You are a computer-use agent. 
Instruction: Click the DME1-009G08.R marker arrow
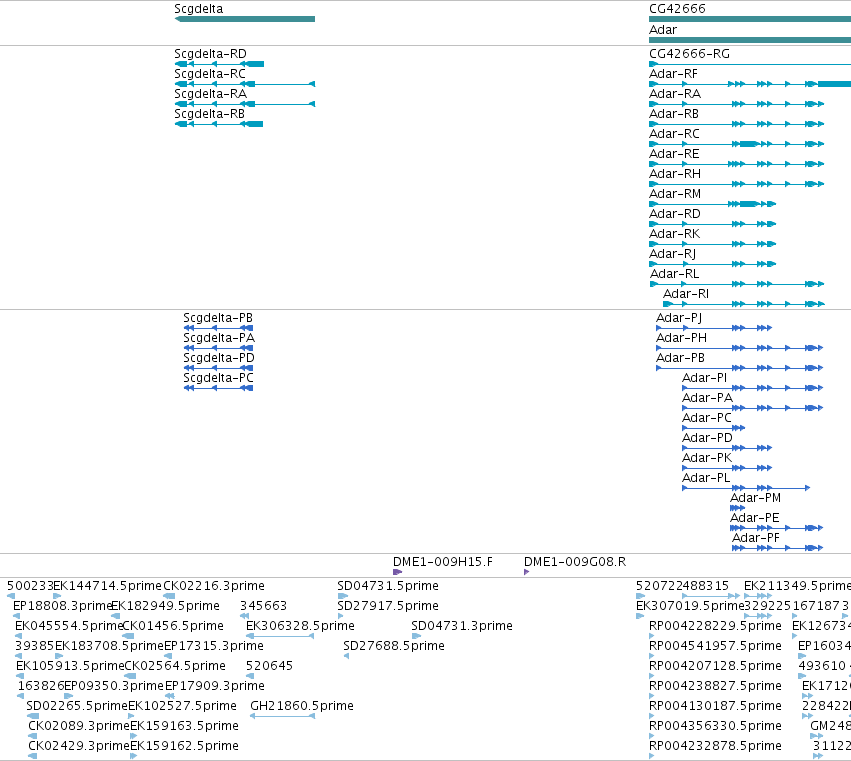pos(526,572)
